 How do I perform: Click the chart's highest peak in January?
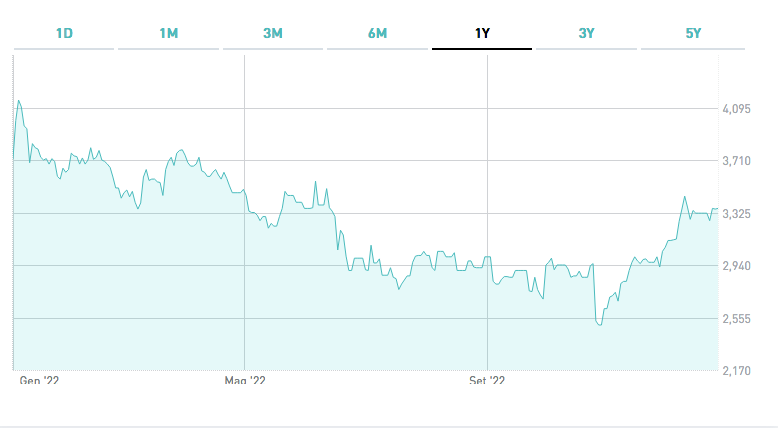pos(19,101)
